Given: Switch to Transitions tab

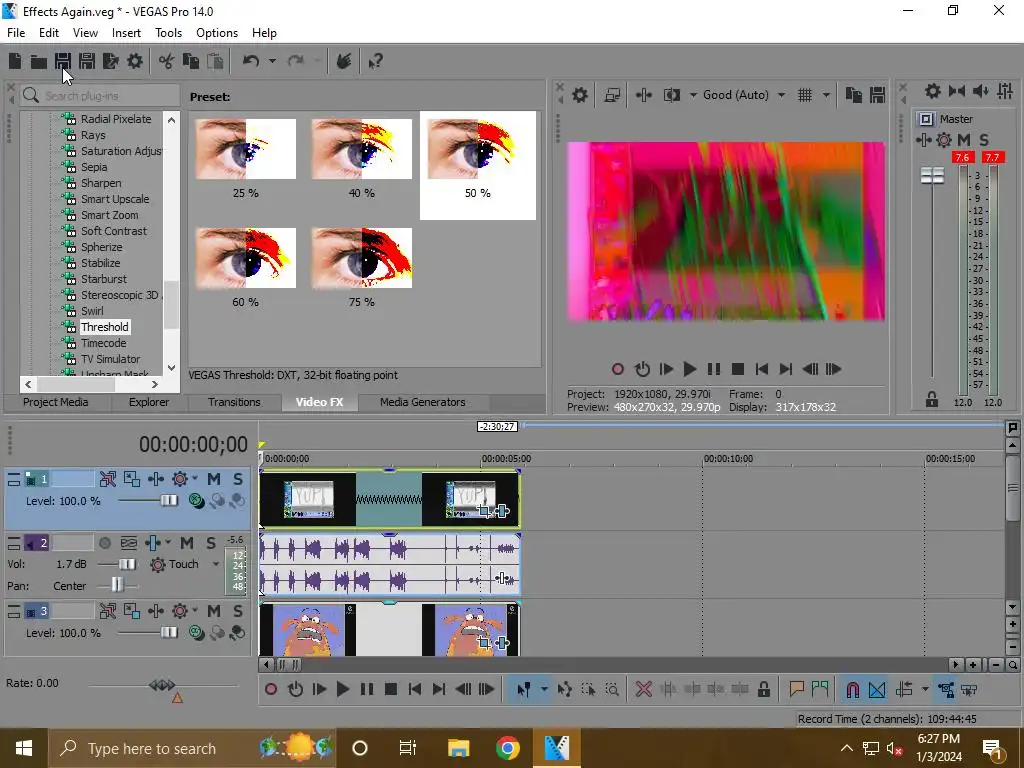Looking at the screenshot, I should pyautogui.click(x=234, y=402).
